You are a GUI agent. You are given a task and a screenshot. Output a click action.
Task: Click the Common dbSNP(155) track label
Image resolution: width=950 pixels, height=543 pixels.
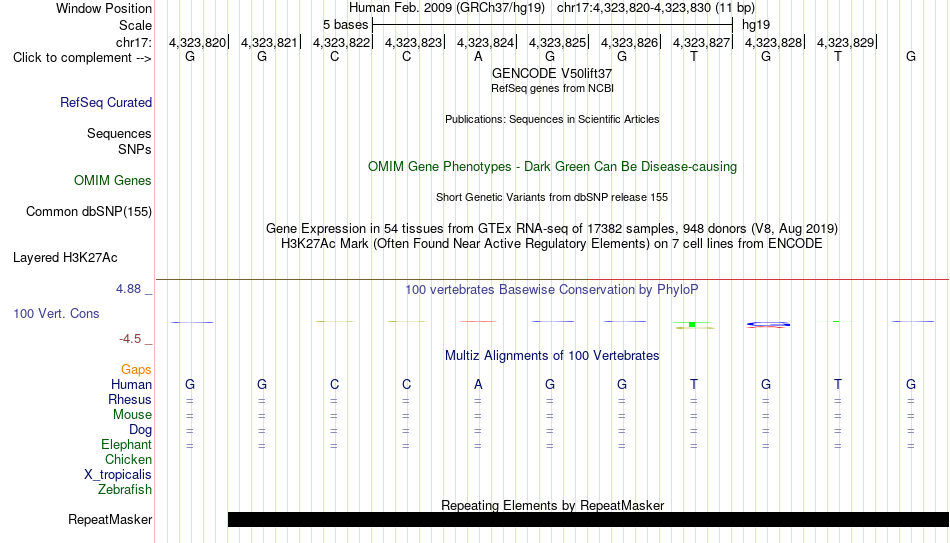[x=89, y=212]
